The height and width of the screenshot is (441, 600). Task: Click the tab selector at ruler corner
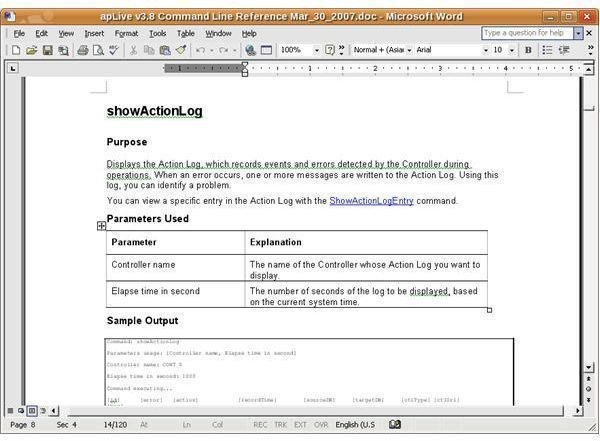click(13, 69)
